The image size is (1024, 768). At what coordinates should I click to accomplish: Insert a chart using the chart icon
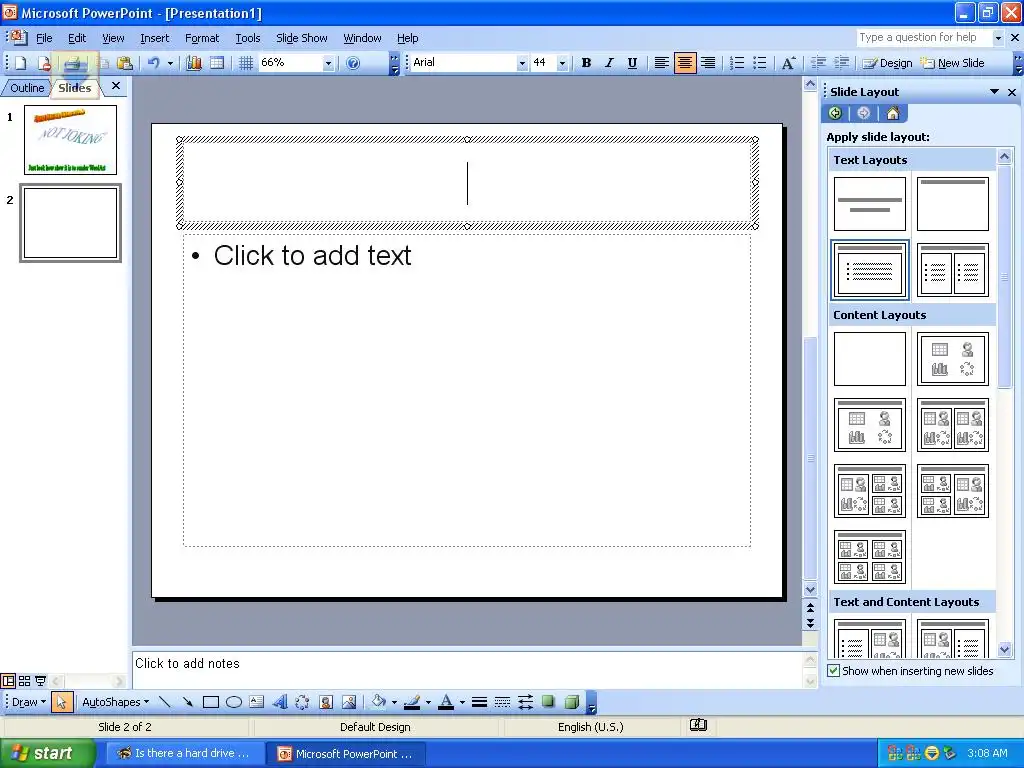194,63
